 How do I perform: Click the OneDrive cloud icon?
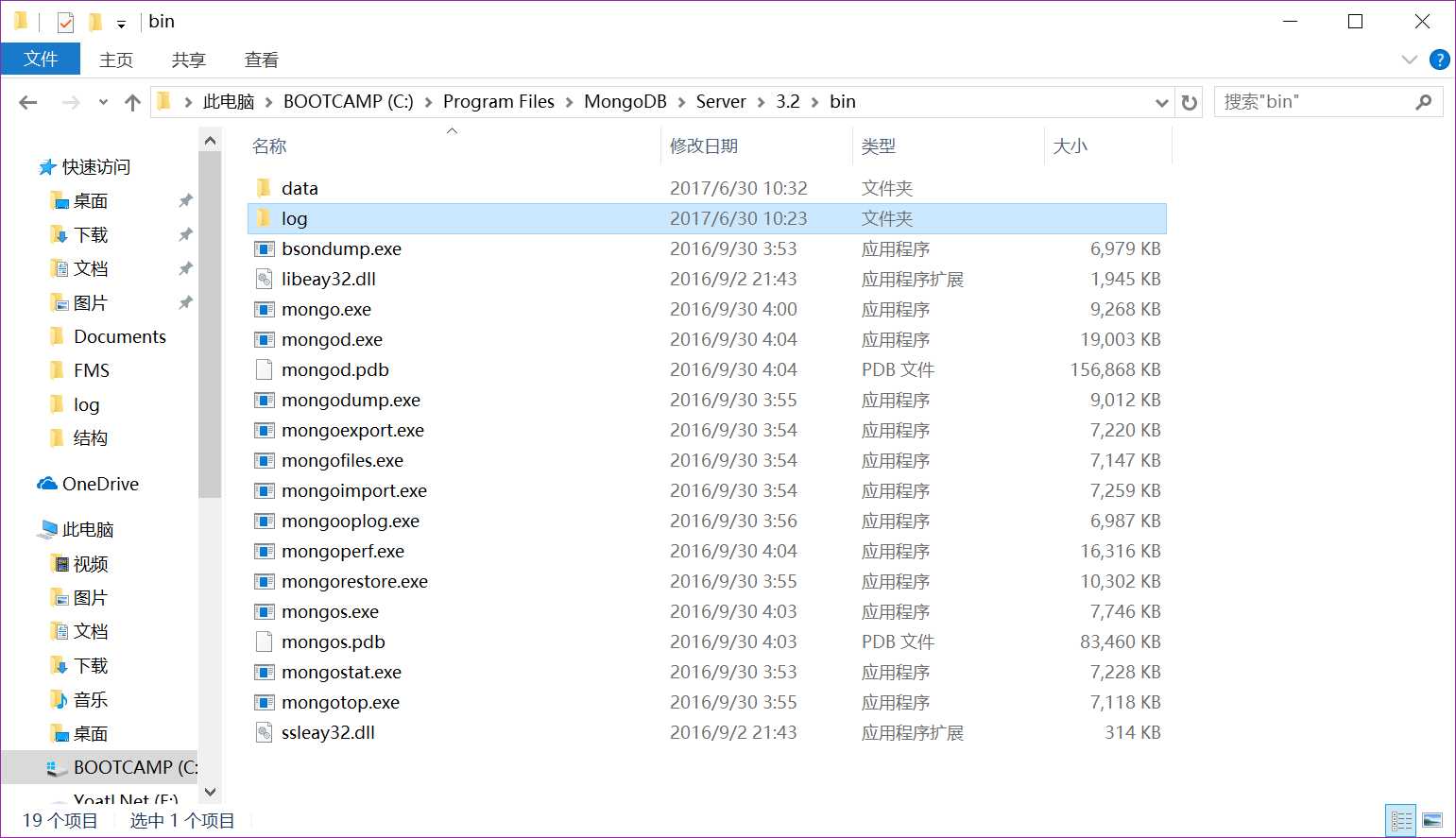47,484
